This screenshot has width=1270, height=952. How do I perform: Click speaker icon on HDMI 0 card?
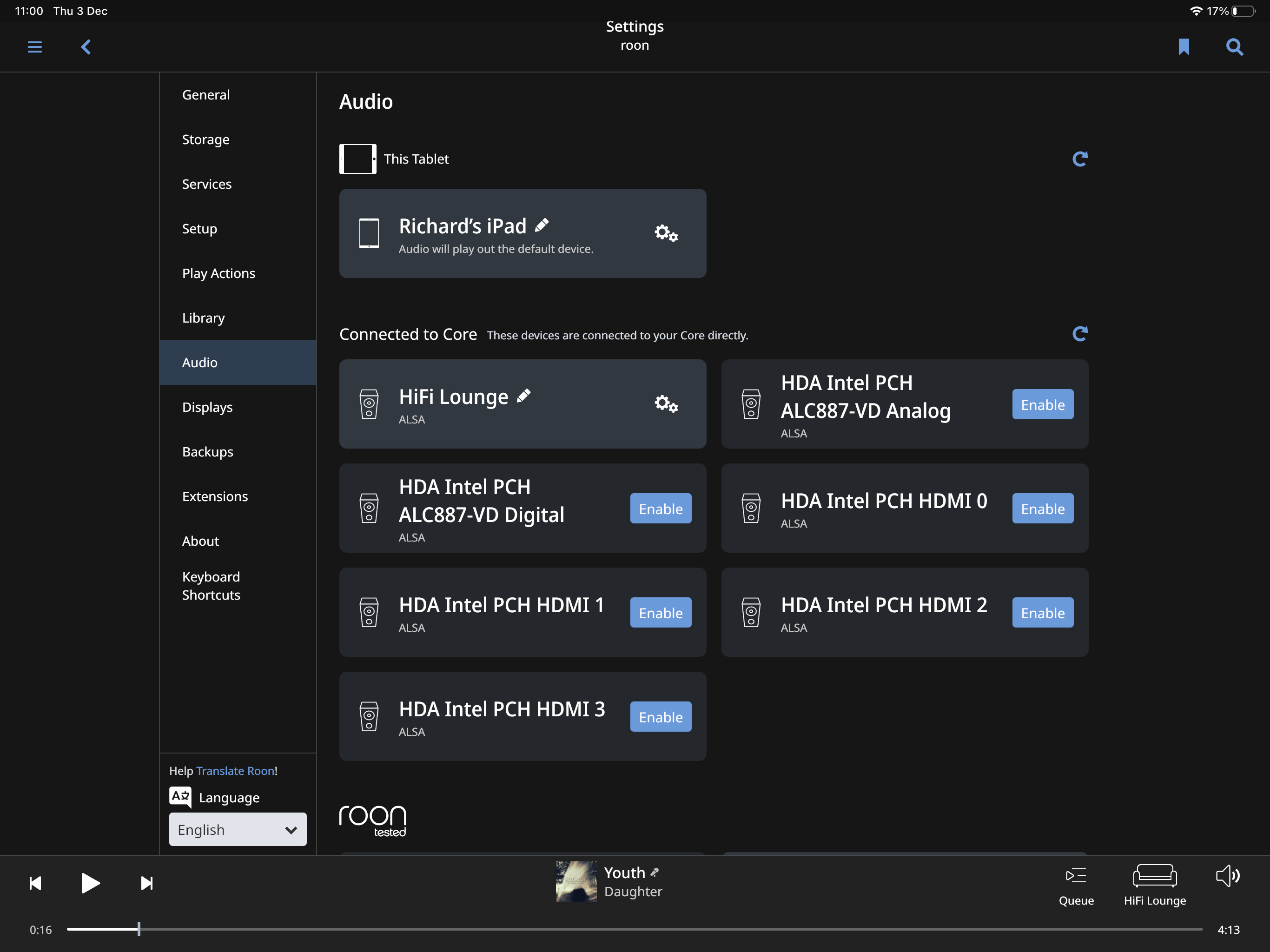751,508
